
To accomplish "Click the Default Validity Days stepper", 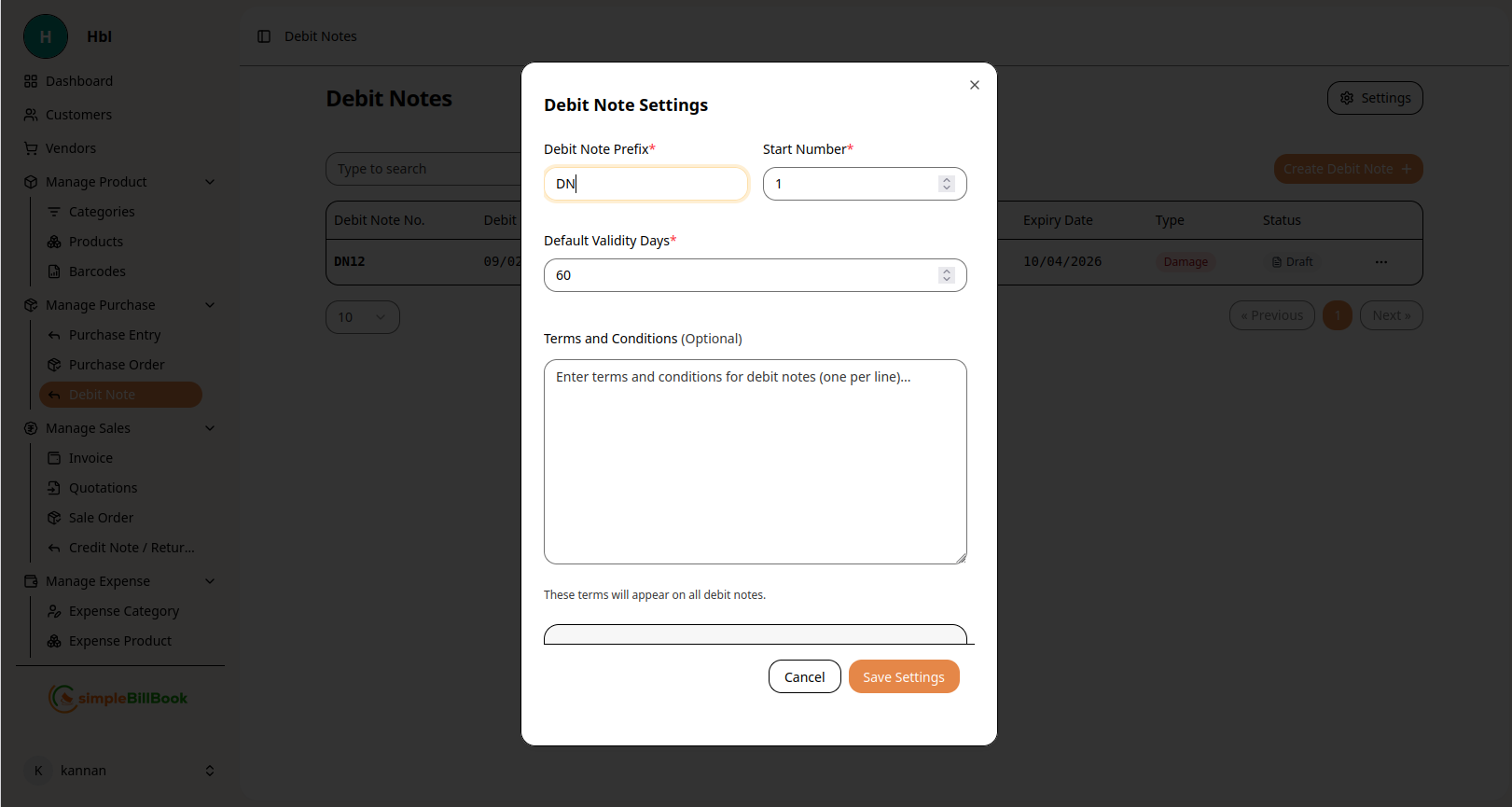I will (946, 275).
